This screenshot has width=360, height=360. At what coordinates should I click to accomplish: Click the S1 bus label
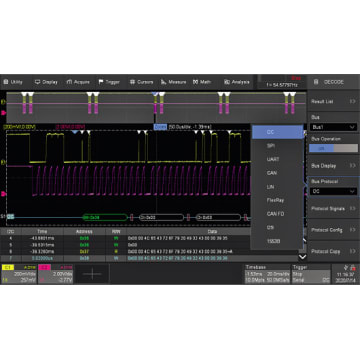(3, 217)
